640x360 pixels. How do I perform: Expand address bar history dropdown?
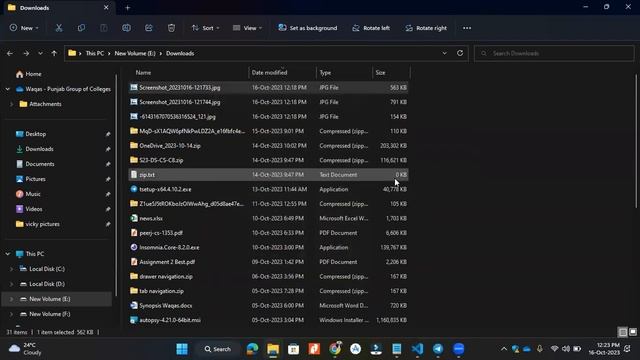click(444, 53)
